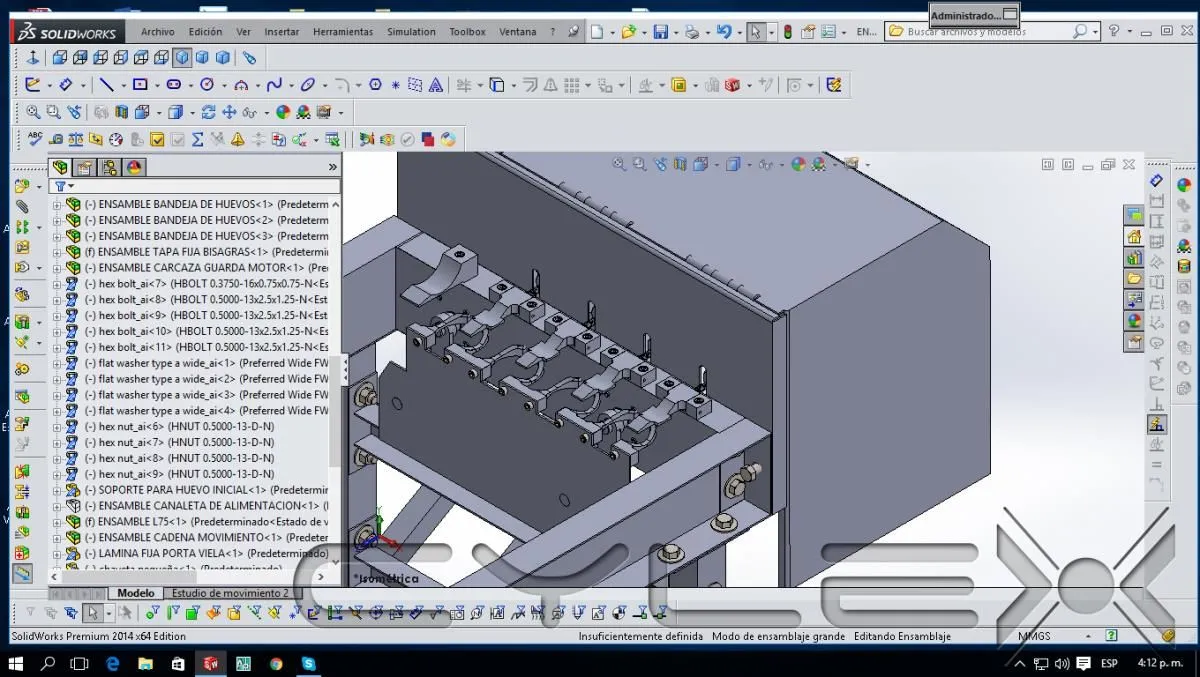Click the Rebuild traffic light icon
This screenshot has height=677, width=1200.
point(787,32)
